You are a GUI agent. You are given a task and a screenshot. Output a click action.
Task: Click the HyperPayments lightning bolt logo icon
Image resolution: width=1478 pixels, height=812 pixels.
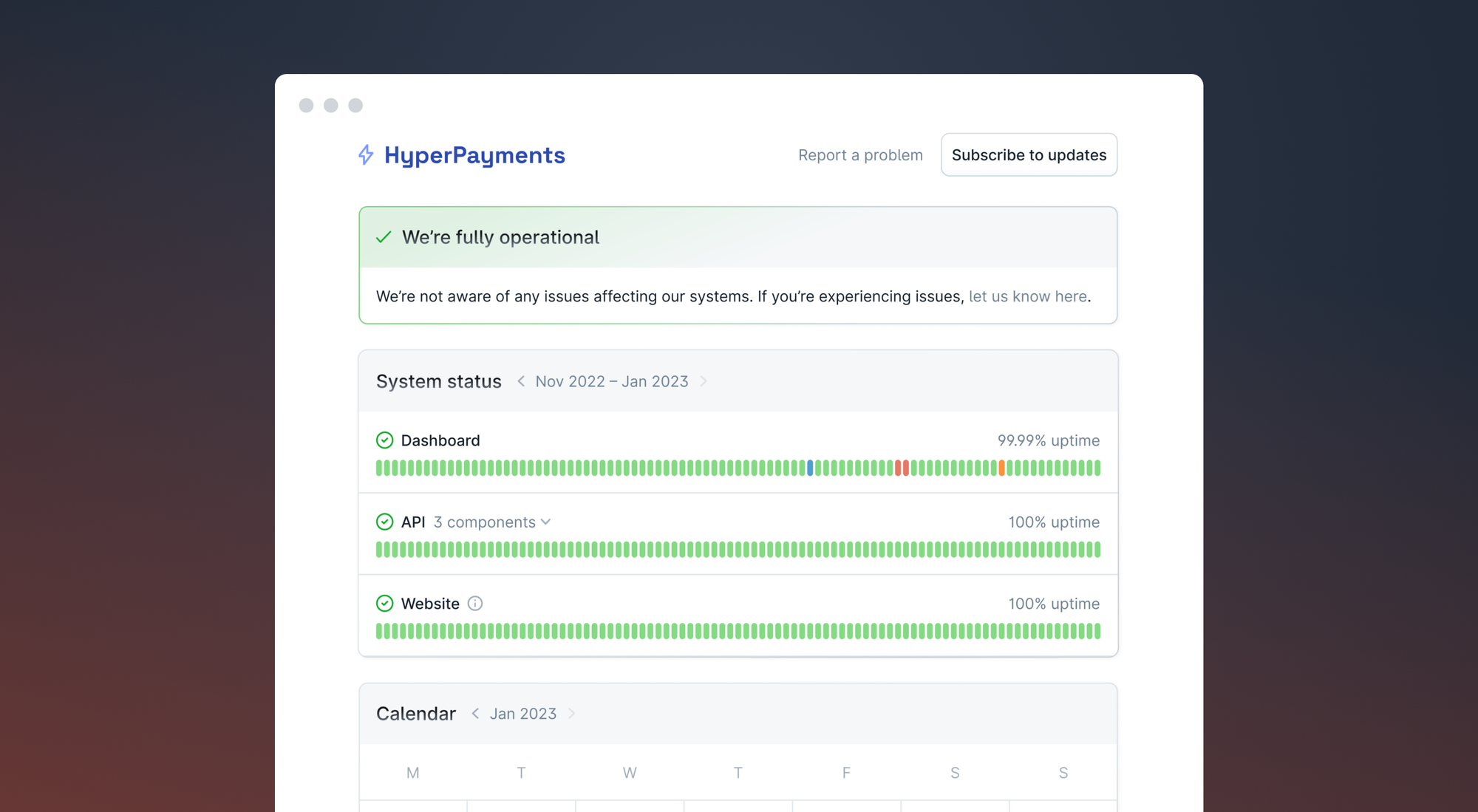[366, 155]
